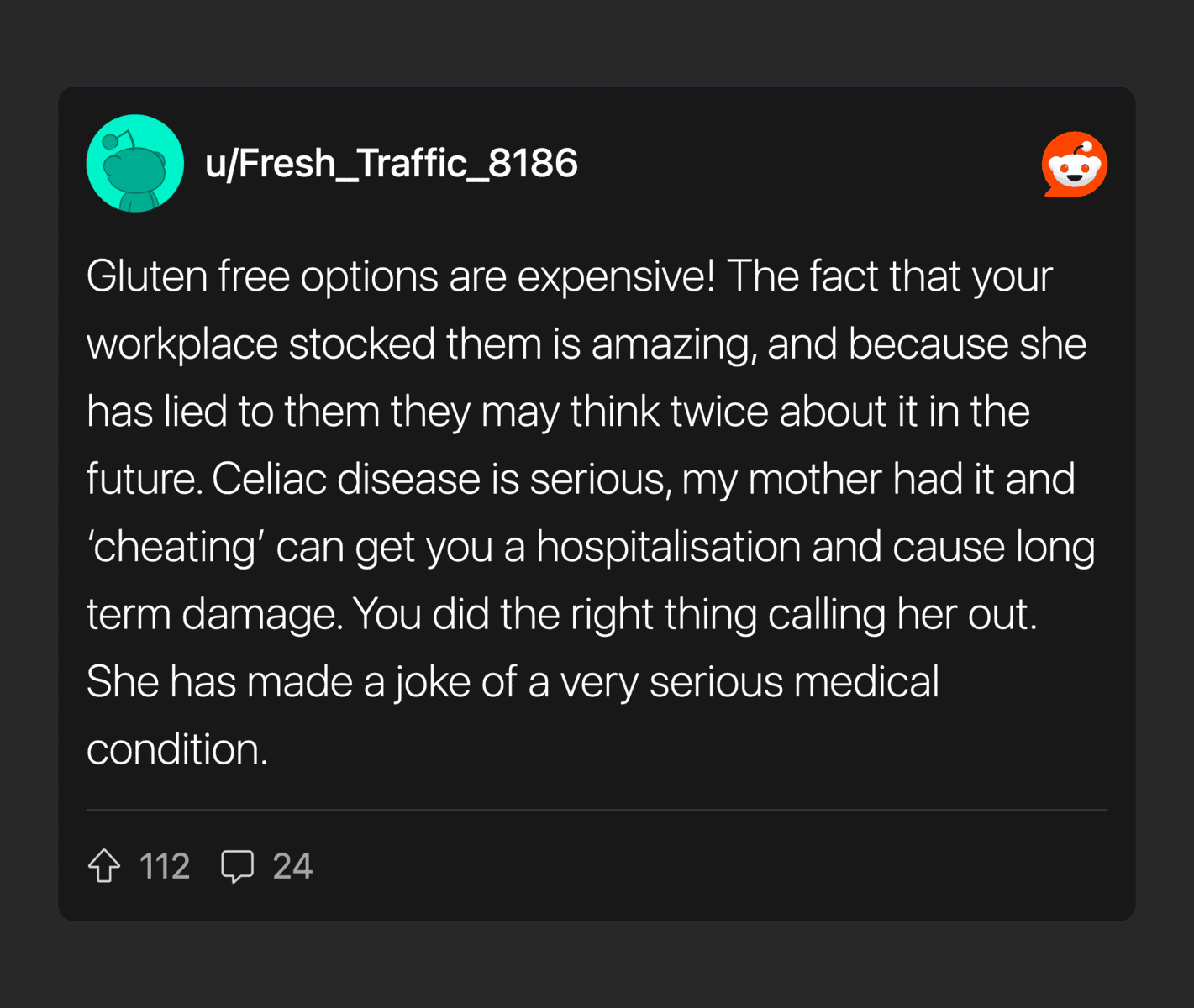Viewport: 1194px width, 1008px height.
Task: Click the line starting "workplace stocked them"
Action: [x=586, y=344]
